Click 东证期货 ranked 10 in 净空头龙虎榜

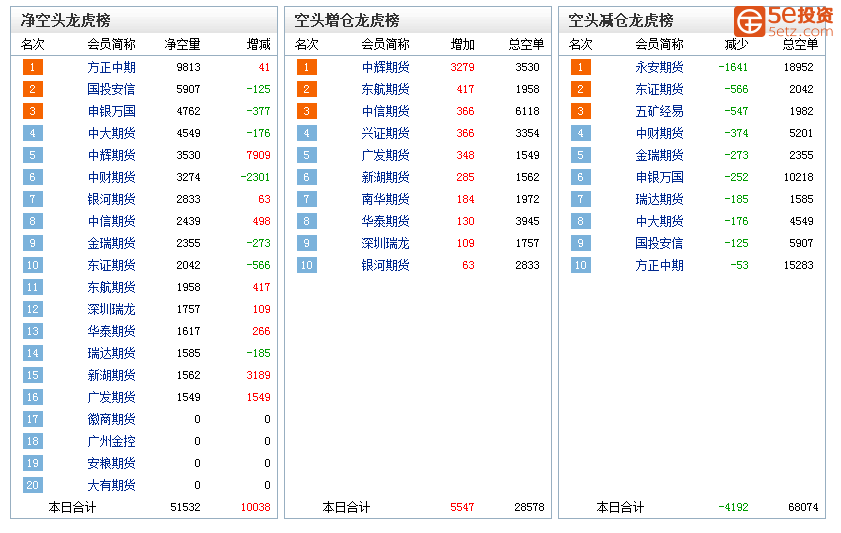pos(112,265)
